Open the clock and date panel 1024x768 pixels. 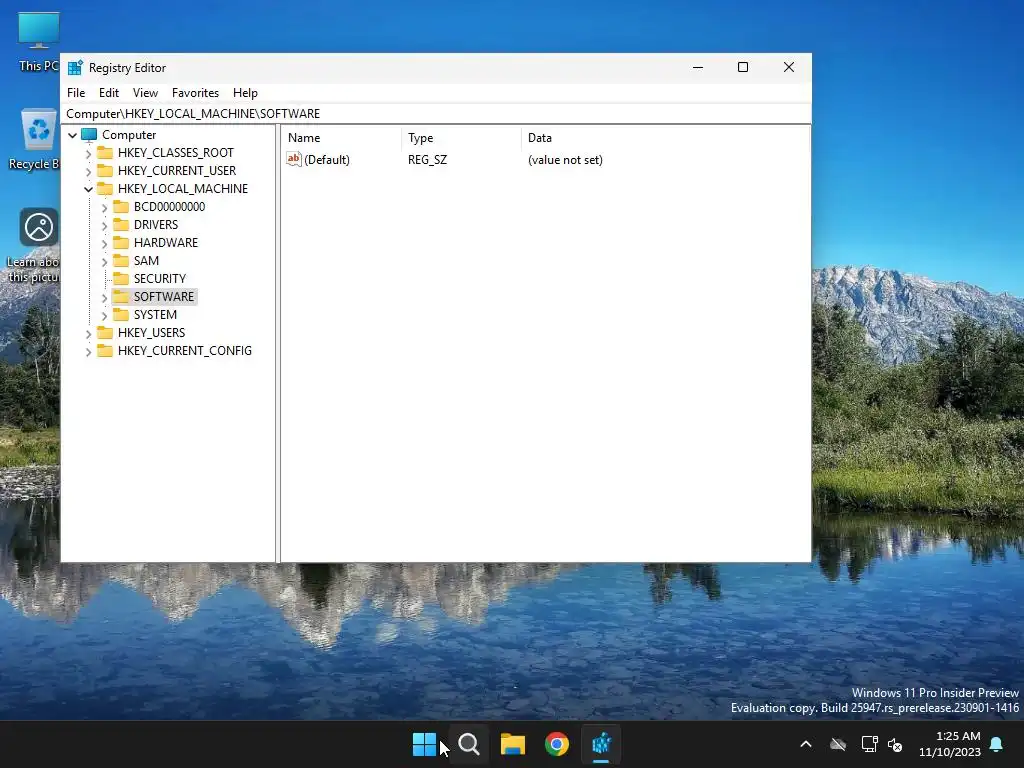tap(950, 744)
